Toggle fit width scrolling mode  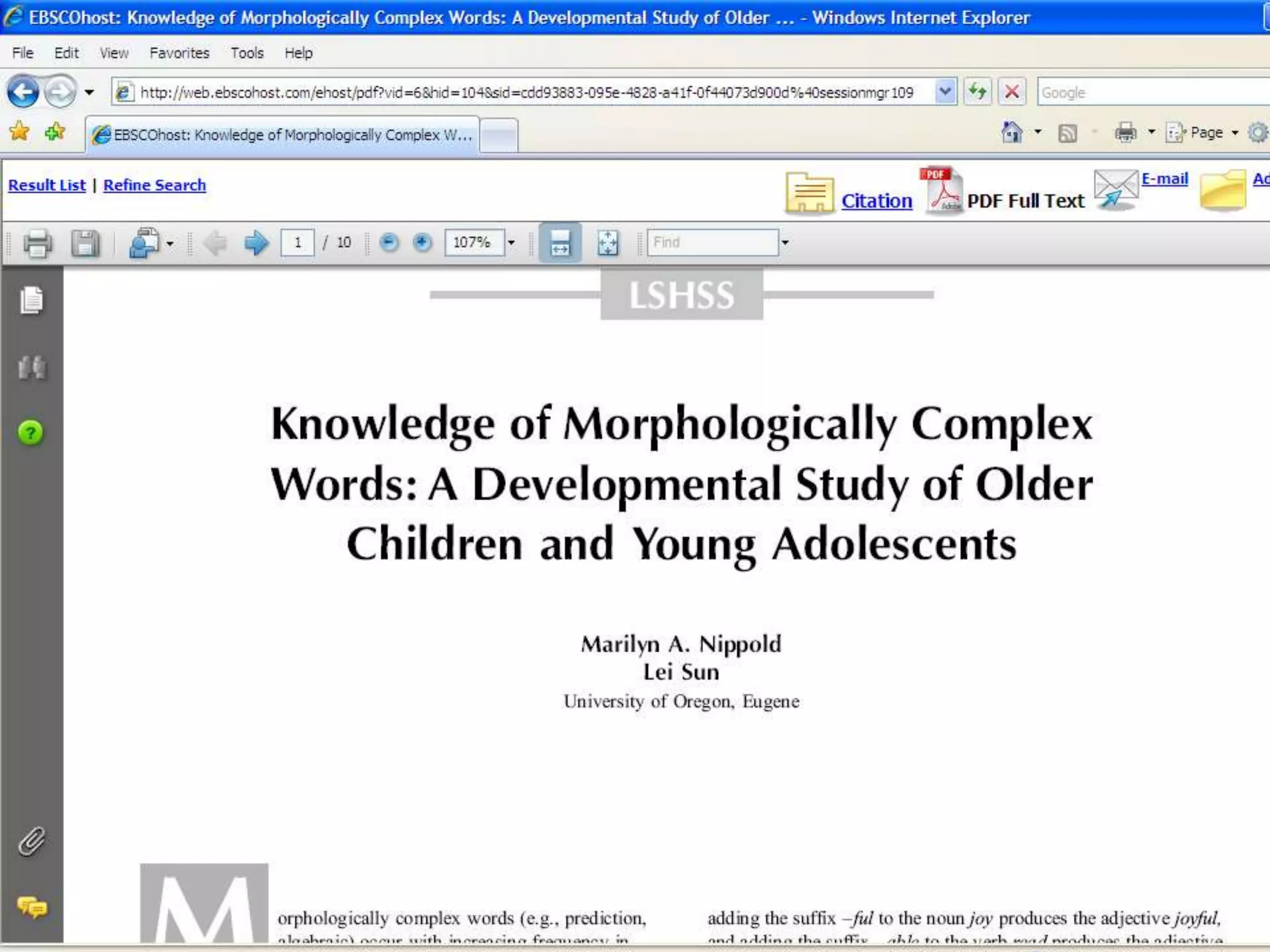pos(560,243)
